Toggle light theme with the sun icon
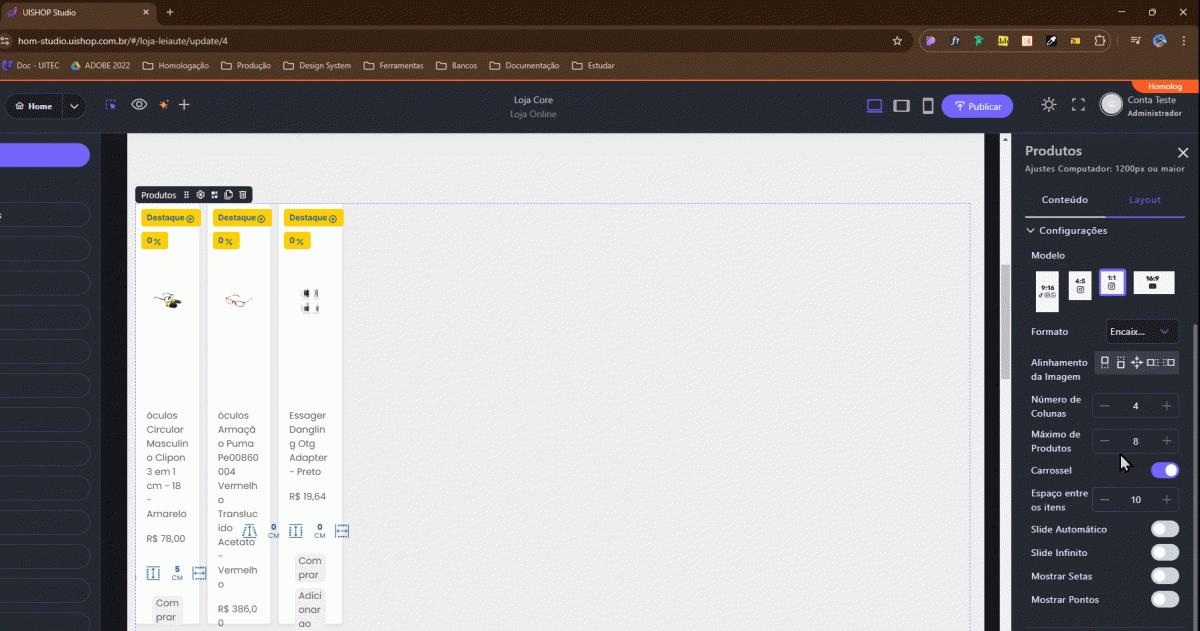The width and height of the screenshot is (1200, 631). click(x=1048, y=105)
